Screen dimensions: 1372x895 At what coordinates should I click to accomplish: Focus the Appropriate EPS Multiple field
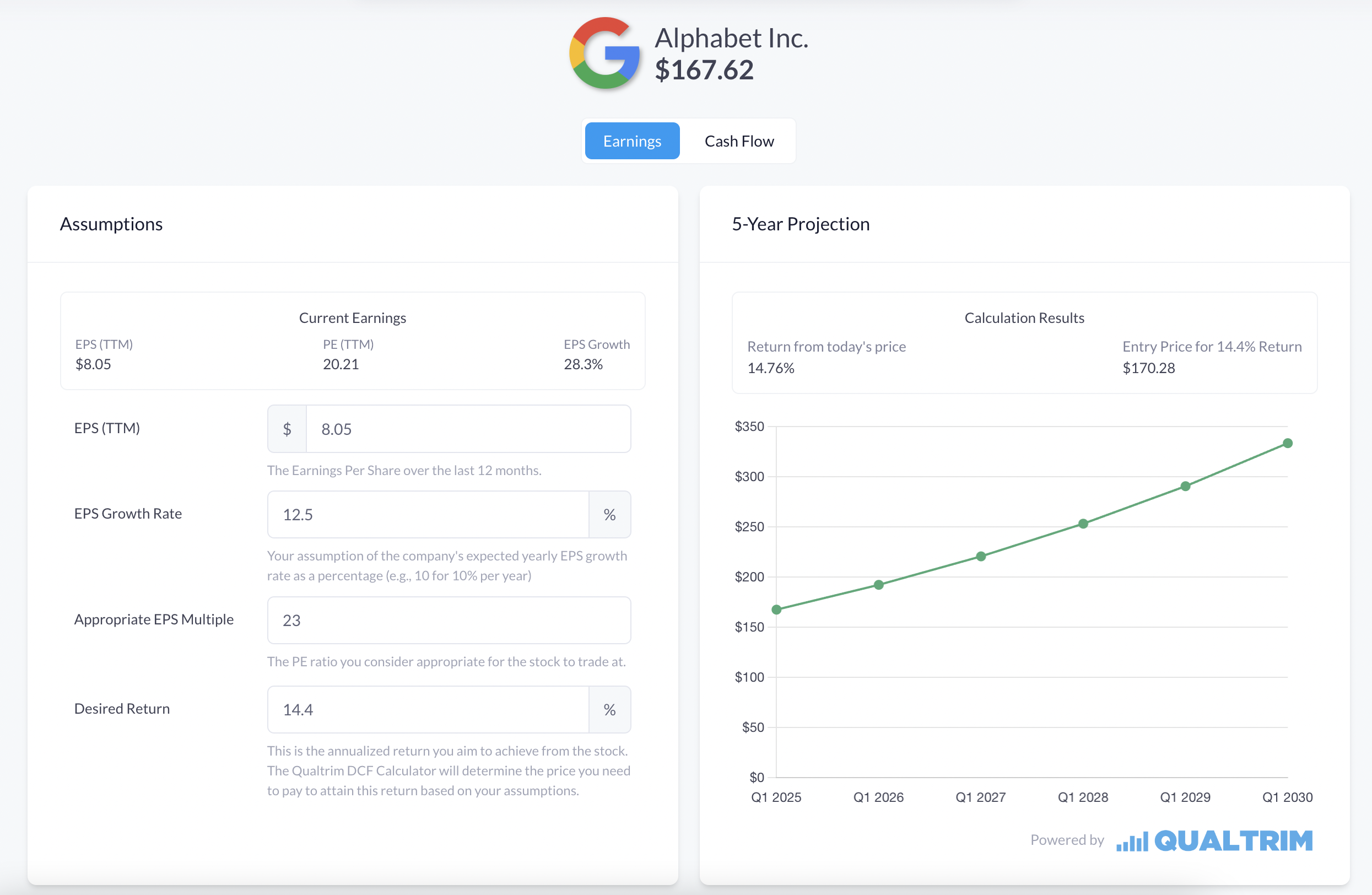click(449, 621)
